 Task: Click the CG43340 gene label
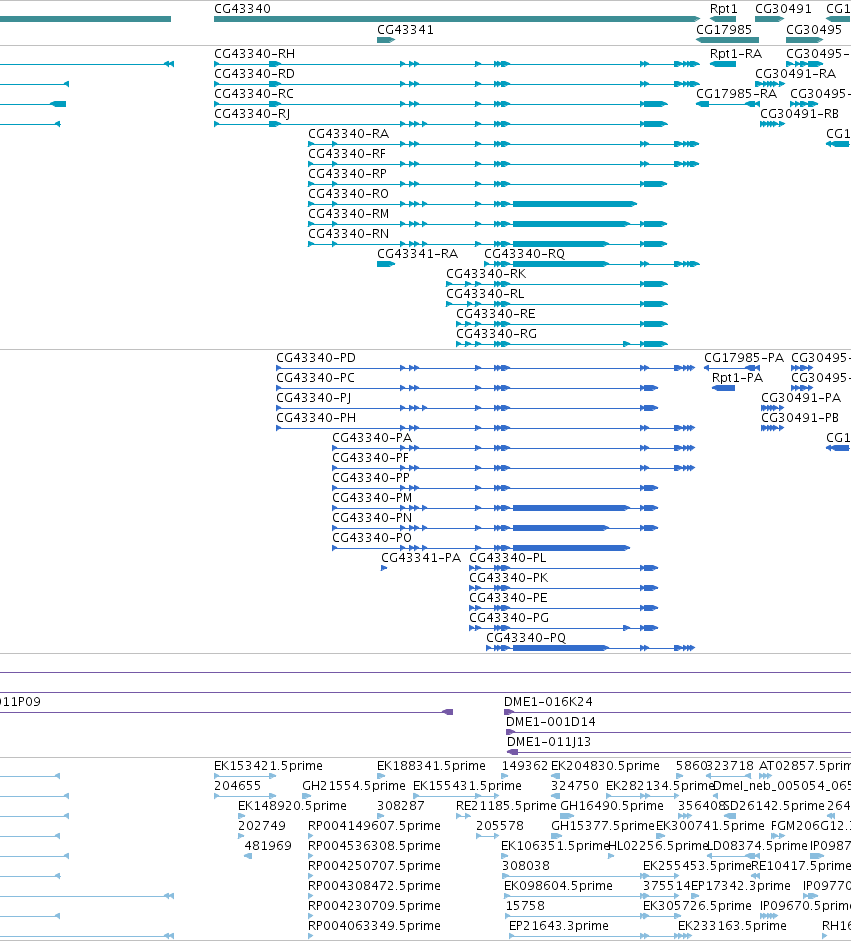(x=242, y=9)
